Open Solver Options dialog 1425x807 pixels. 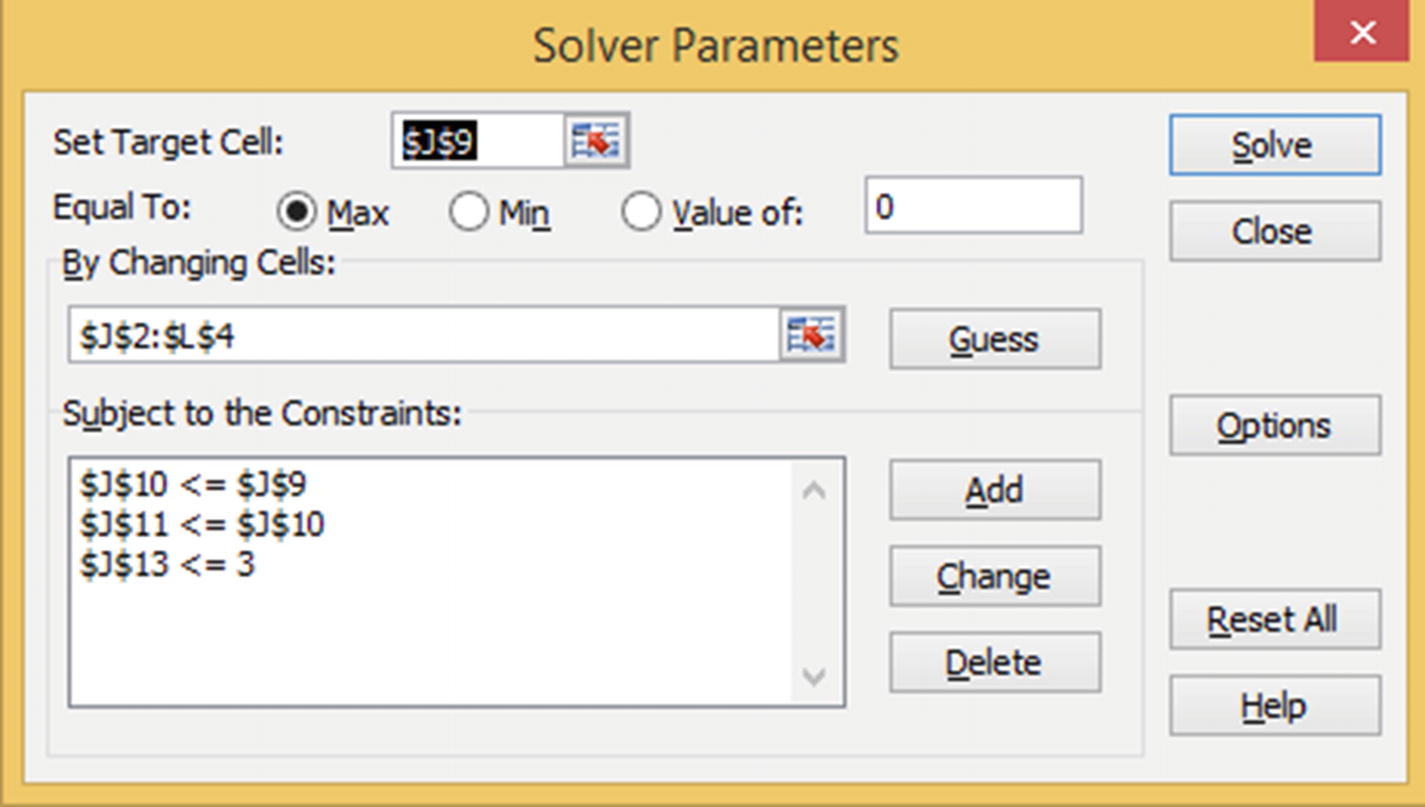click(x=1274, y=426)
